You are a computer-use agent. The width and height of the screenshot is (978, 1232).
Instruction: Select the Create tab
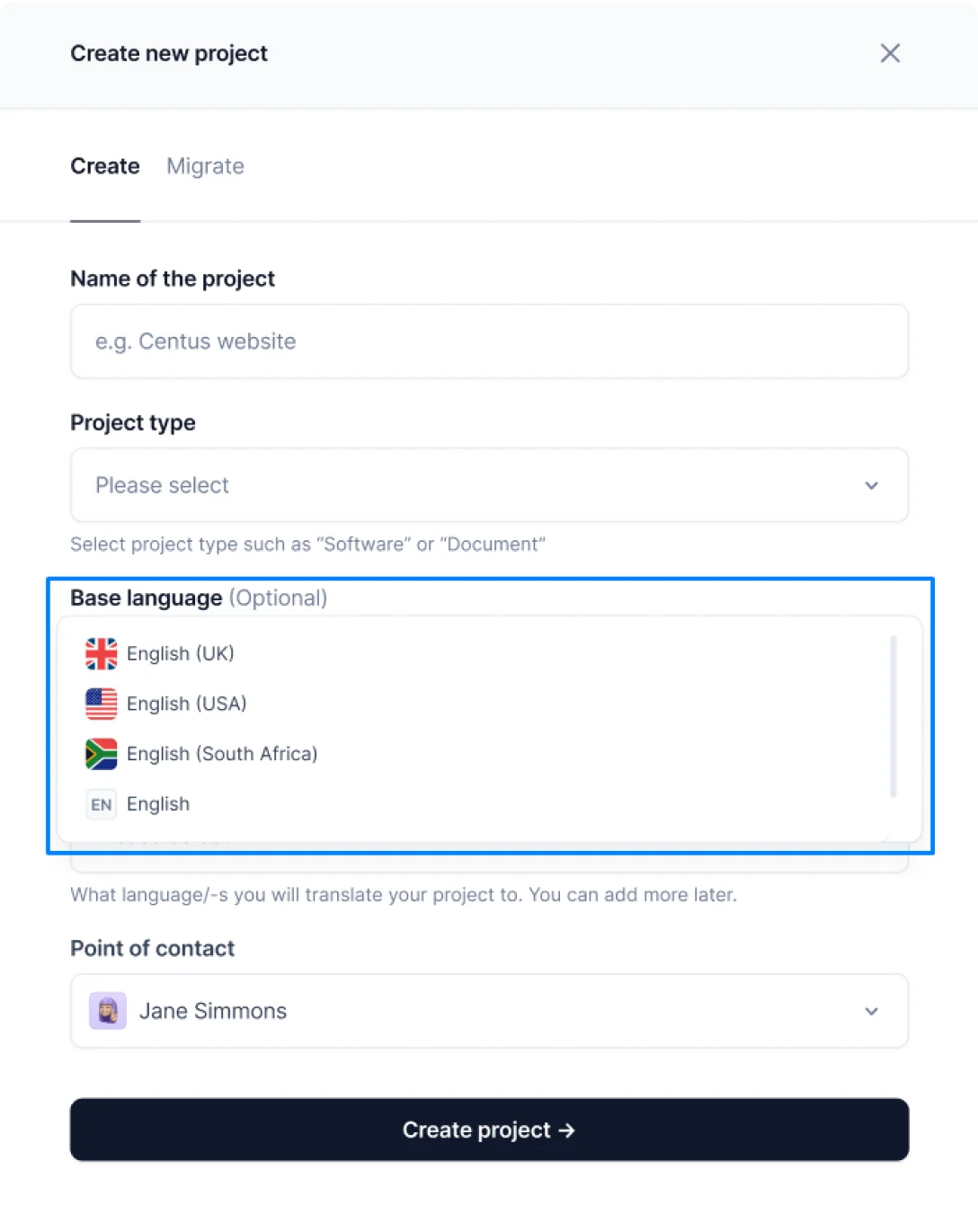pyautogui.click(x=105, y=166)
